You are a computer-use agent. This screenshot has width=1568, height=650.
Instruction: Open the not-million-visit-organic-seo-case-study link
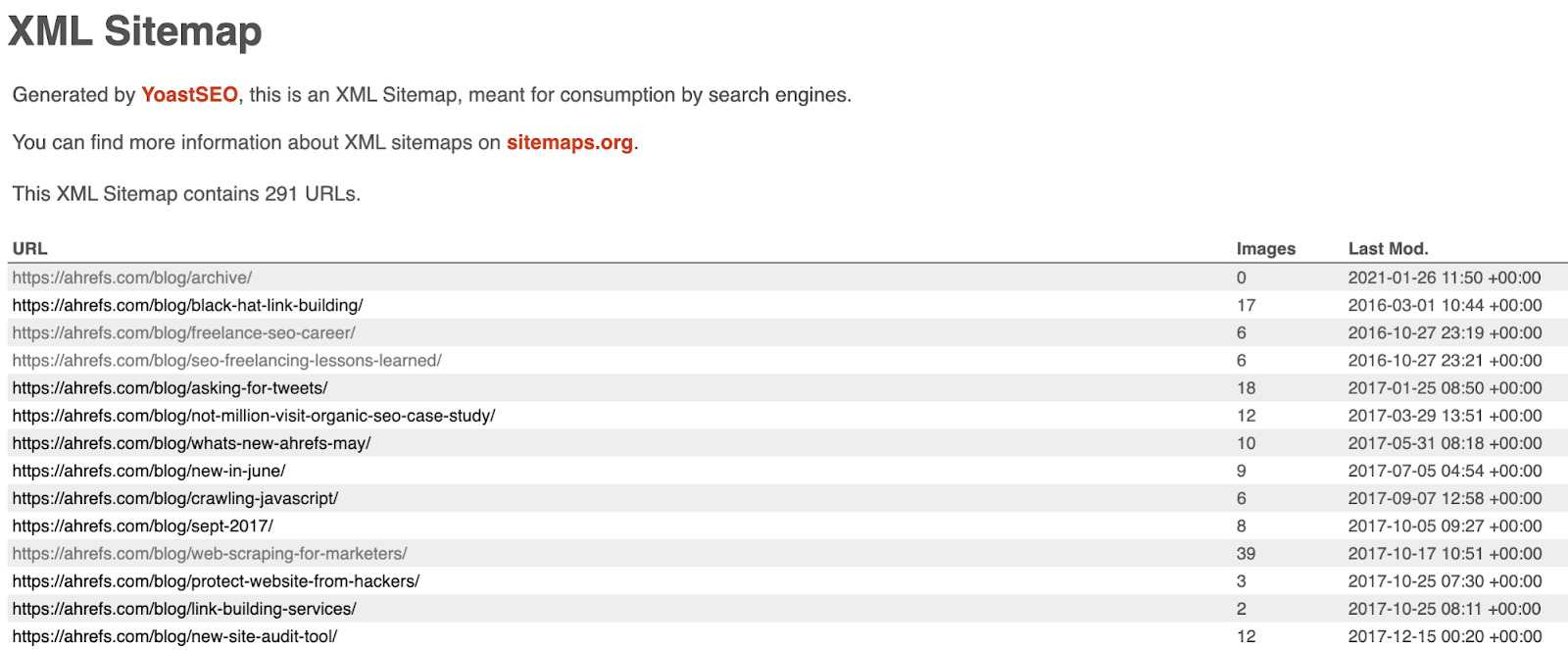254,416
